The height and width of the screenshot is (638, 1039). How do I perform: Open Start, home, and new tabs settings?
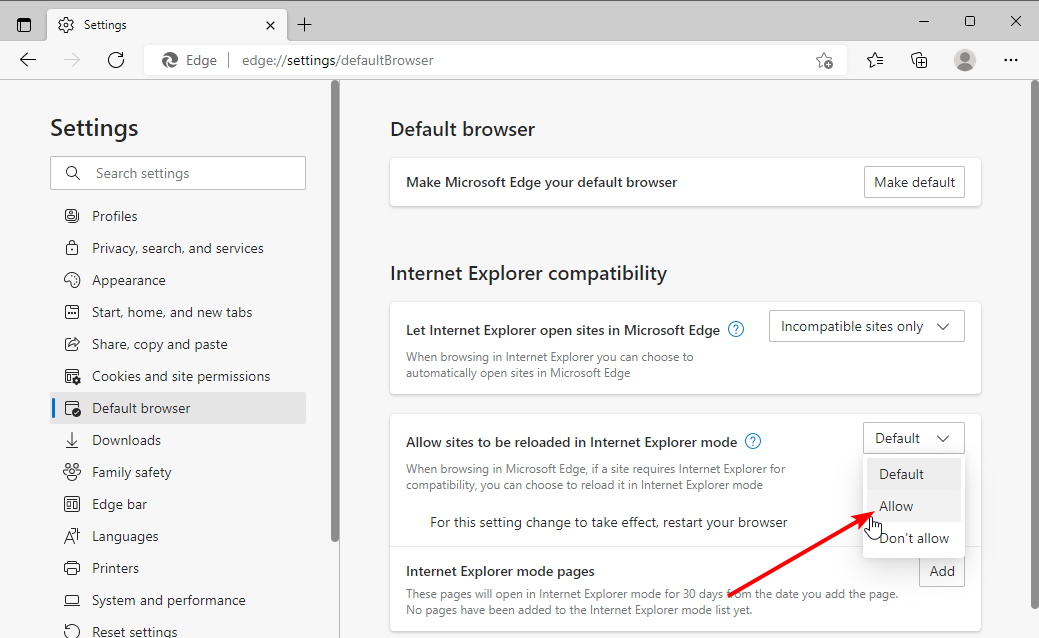178,312
